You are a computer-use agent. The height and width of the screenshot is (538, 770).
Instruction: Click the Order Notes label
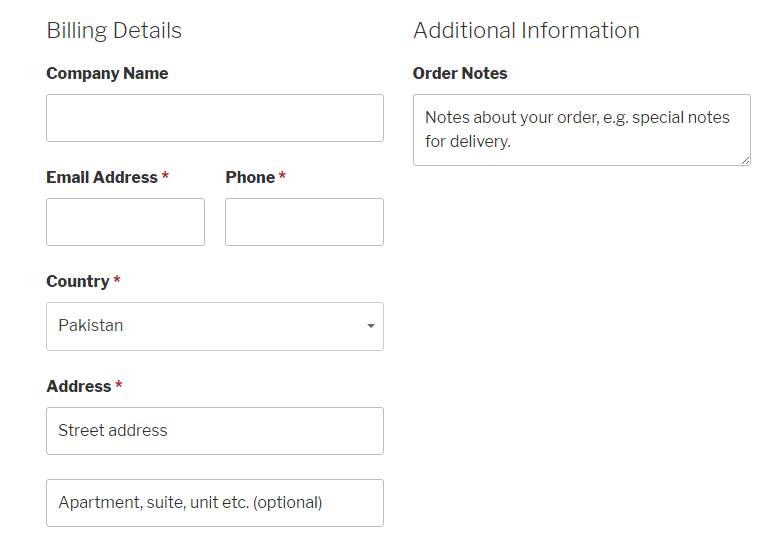460,73
